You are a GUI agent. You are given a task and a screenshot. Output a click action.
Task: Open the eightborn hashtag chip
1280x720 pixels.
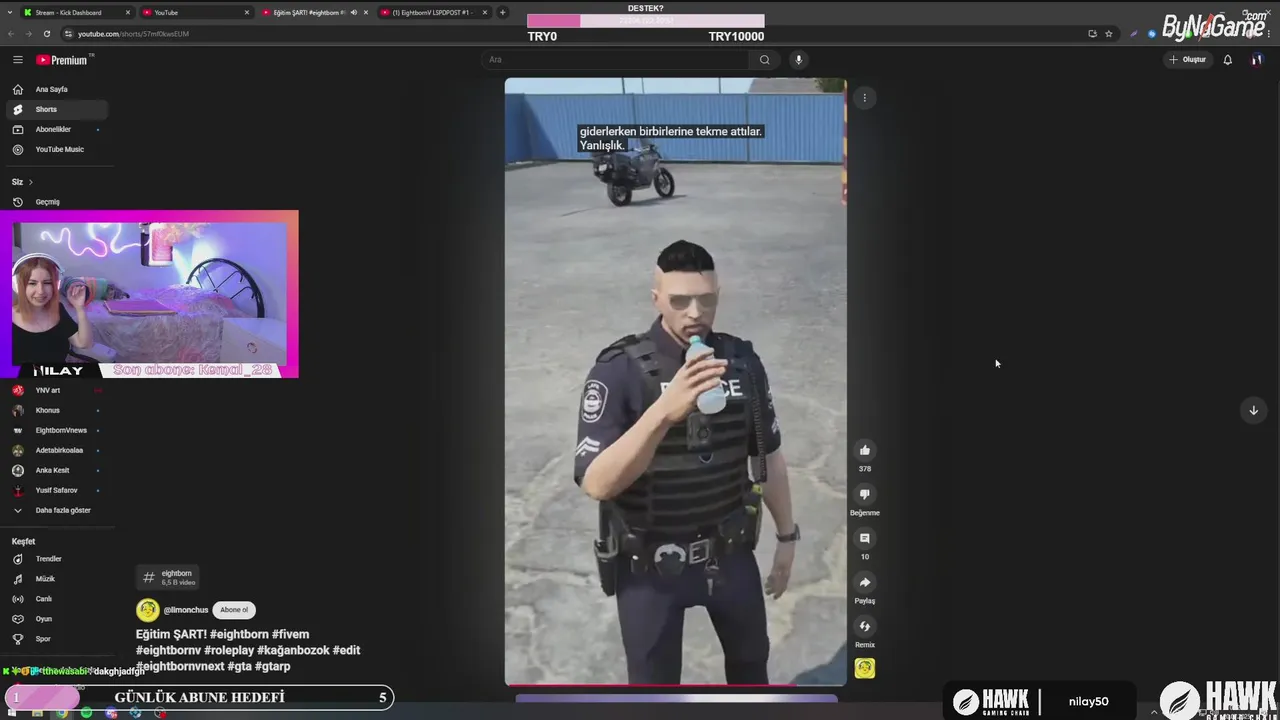(x=168, y=577)
